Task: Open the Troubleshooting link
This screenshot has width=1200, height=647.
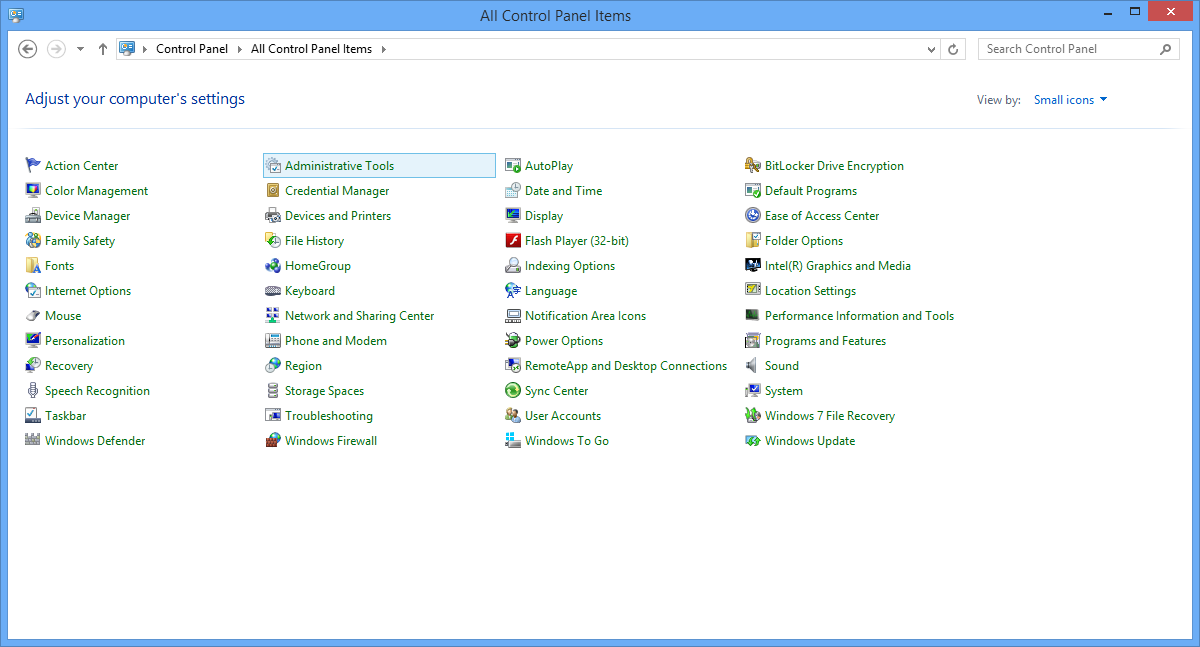Action: 329,416
